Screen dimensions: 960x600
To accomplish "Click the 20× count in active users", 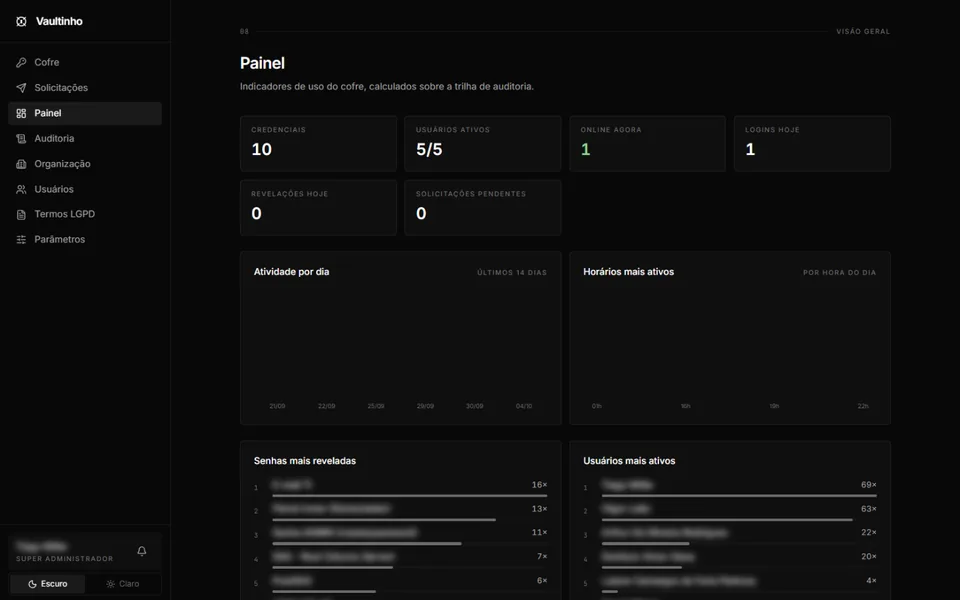I will pyautogui.click(x=869, y=557).
